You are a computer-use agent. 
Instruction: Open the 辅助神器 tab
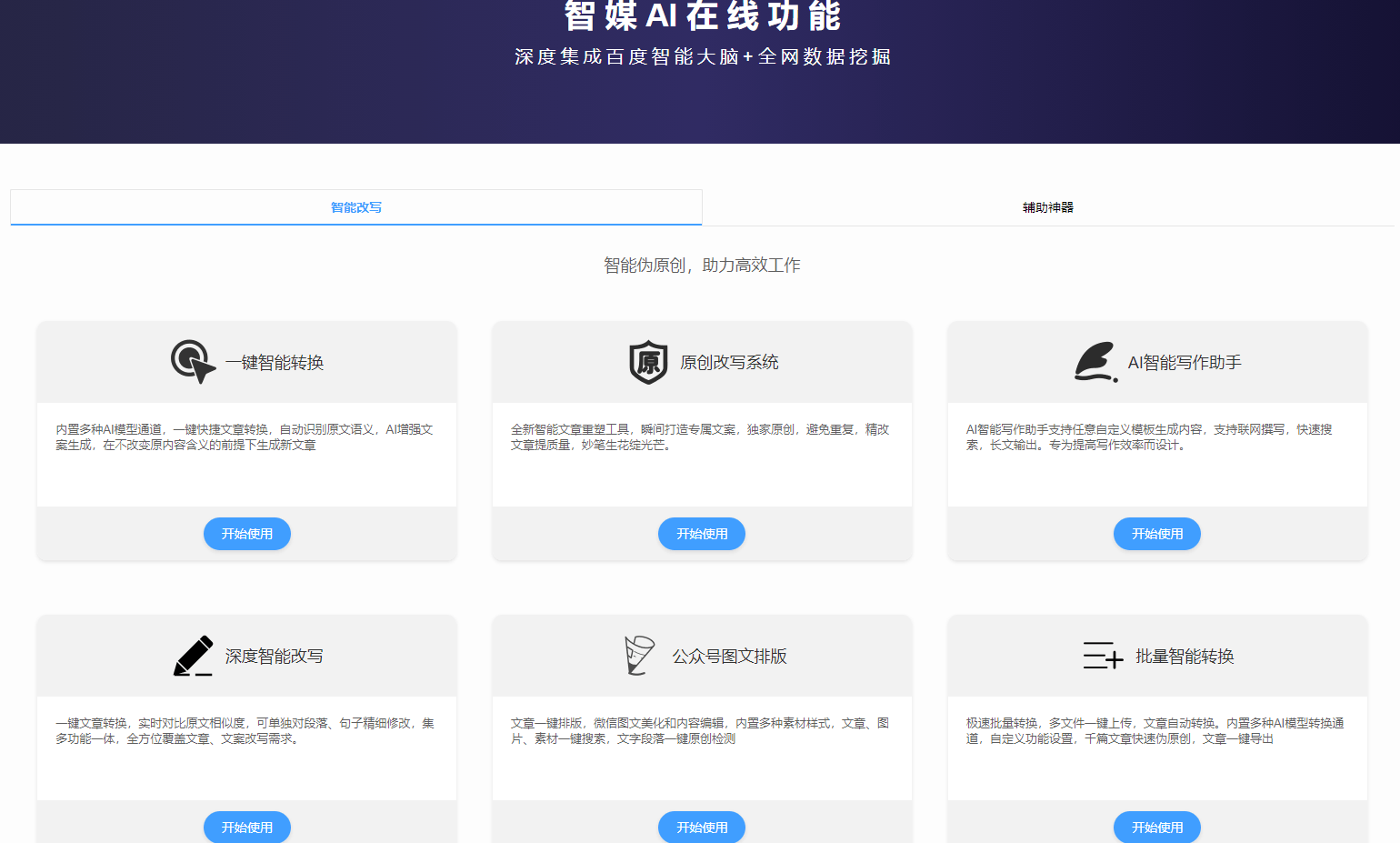tap(1047, 207)
